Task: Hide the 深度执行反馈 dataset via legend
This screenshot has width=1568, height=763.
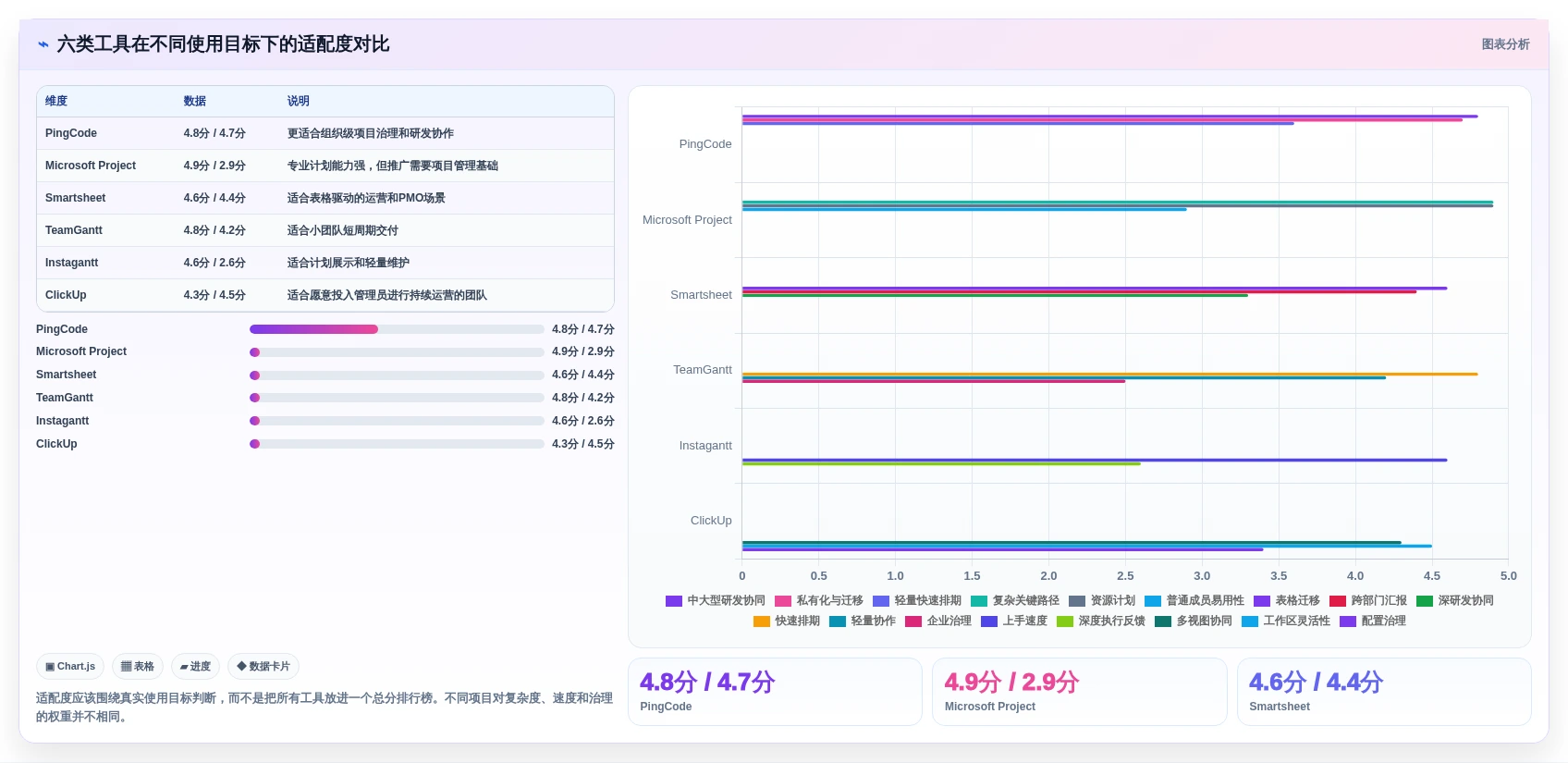Action: [x=1101, y=621]
